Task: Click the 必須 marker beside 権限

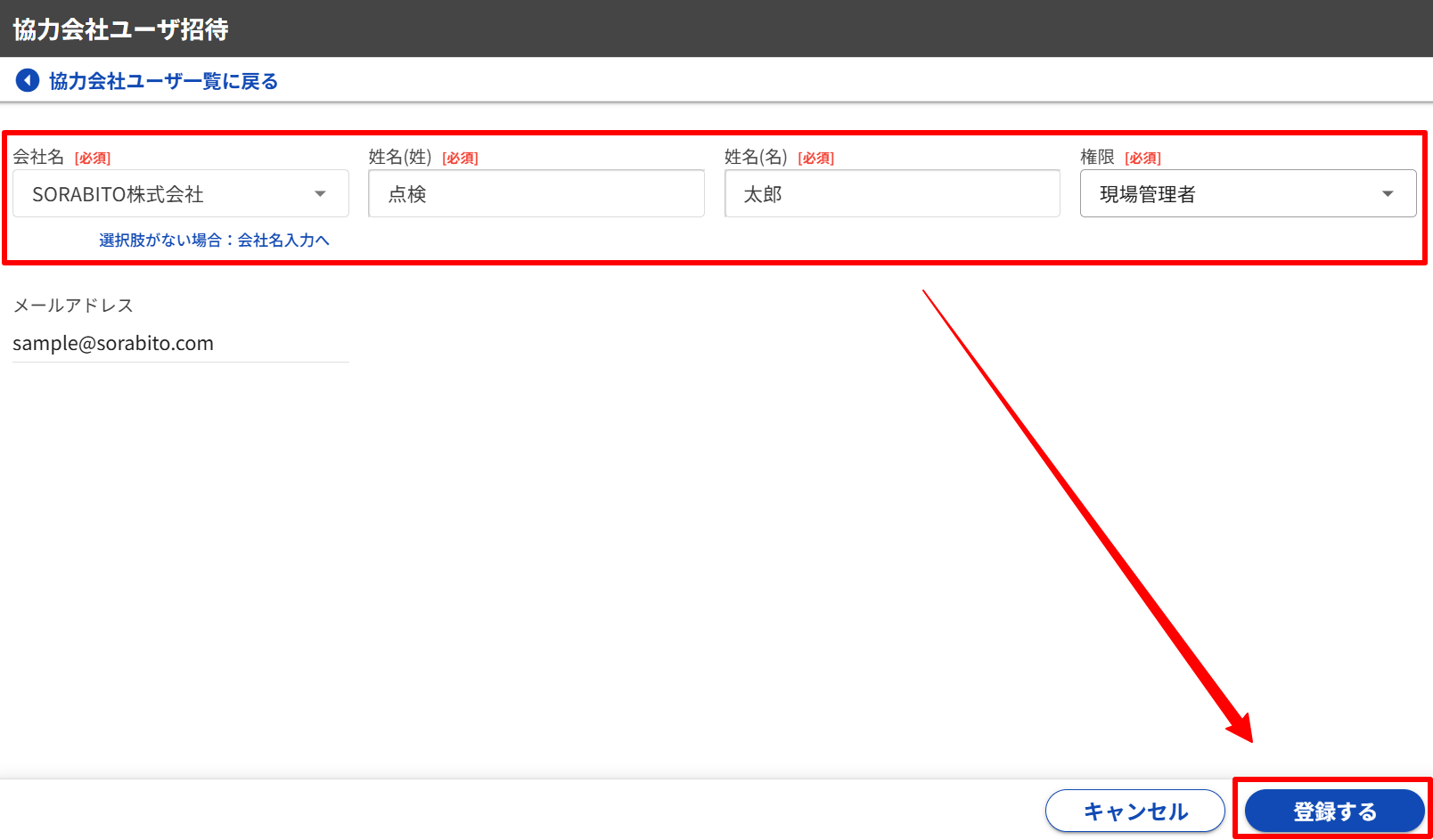Action: click(1142, 159)
